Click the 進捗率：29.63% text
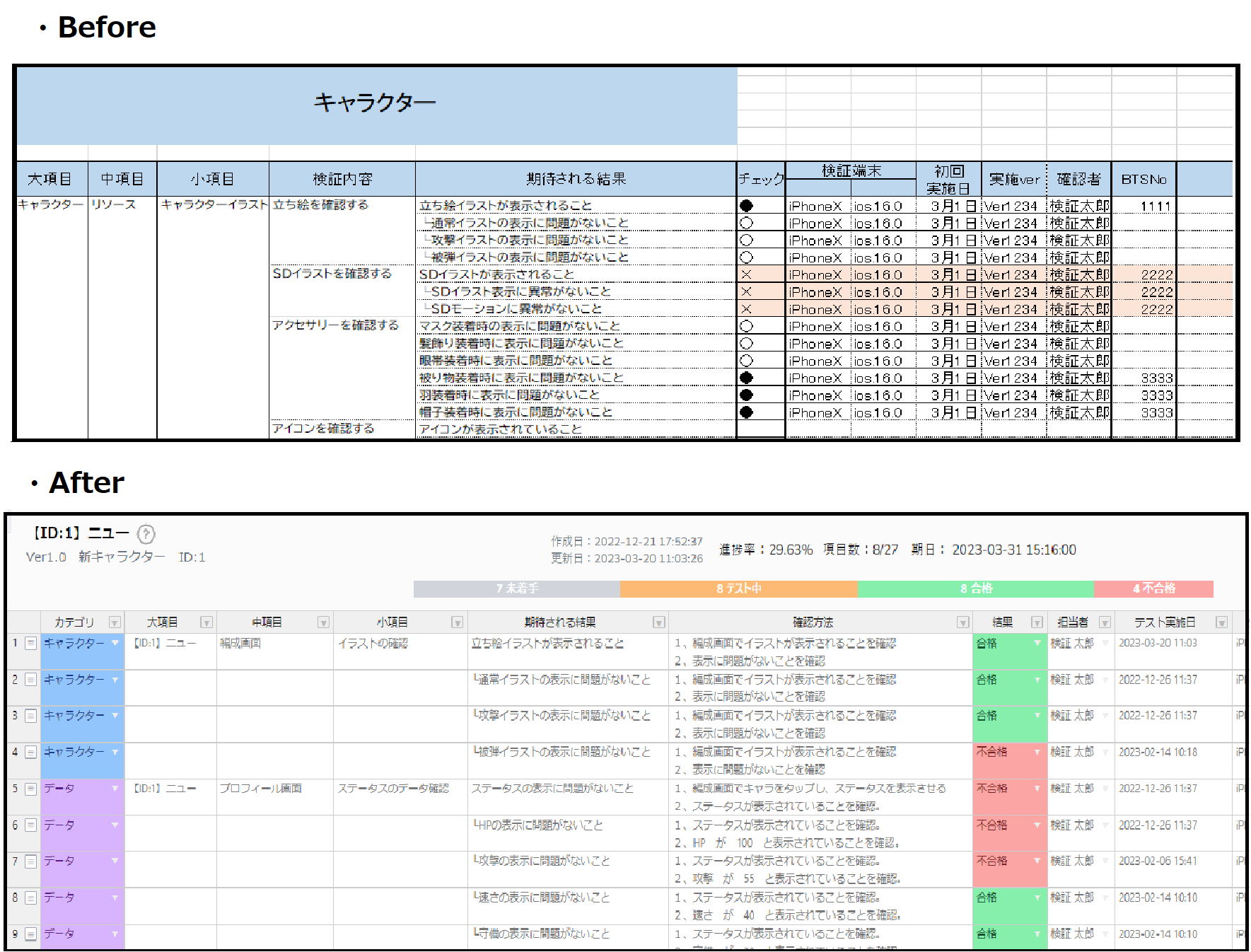The height and width of the screenshot is (952, 1251). tap(766, 550)
